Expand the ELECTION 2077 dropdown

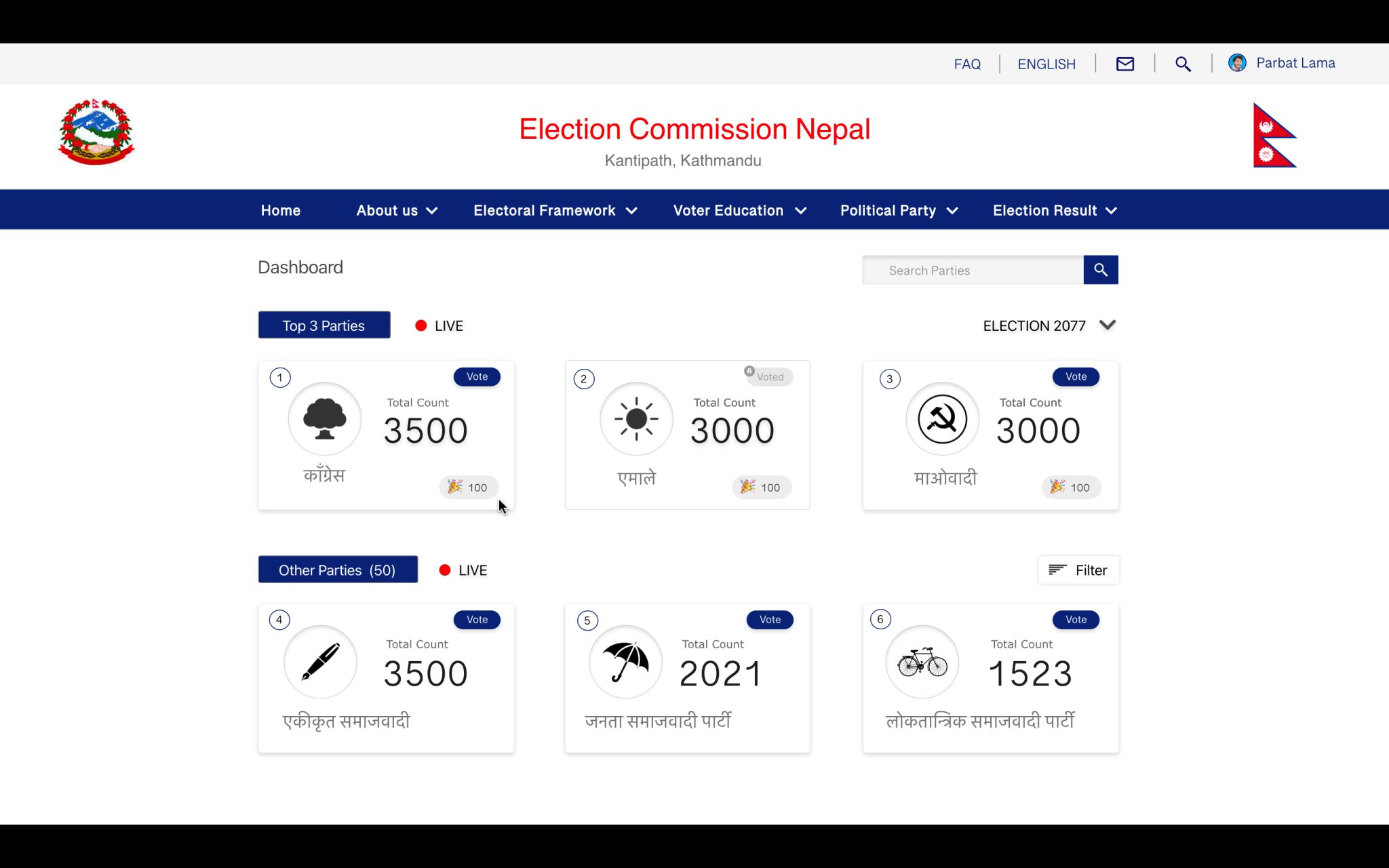click(x=1049, y=325)
